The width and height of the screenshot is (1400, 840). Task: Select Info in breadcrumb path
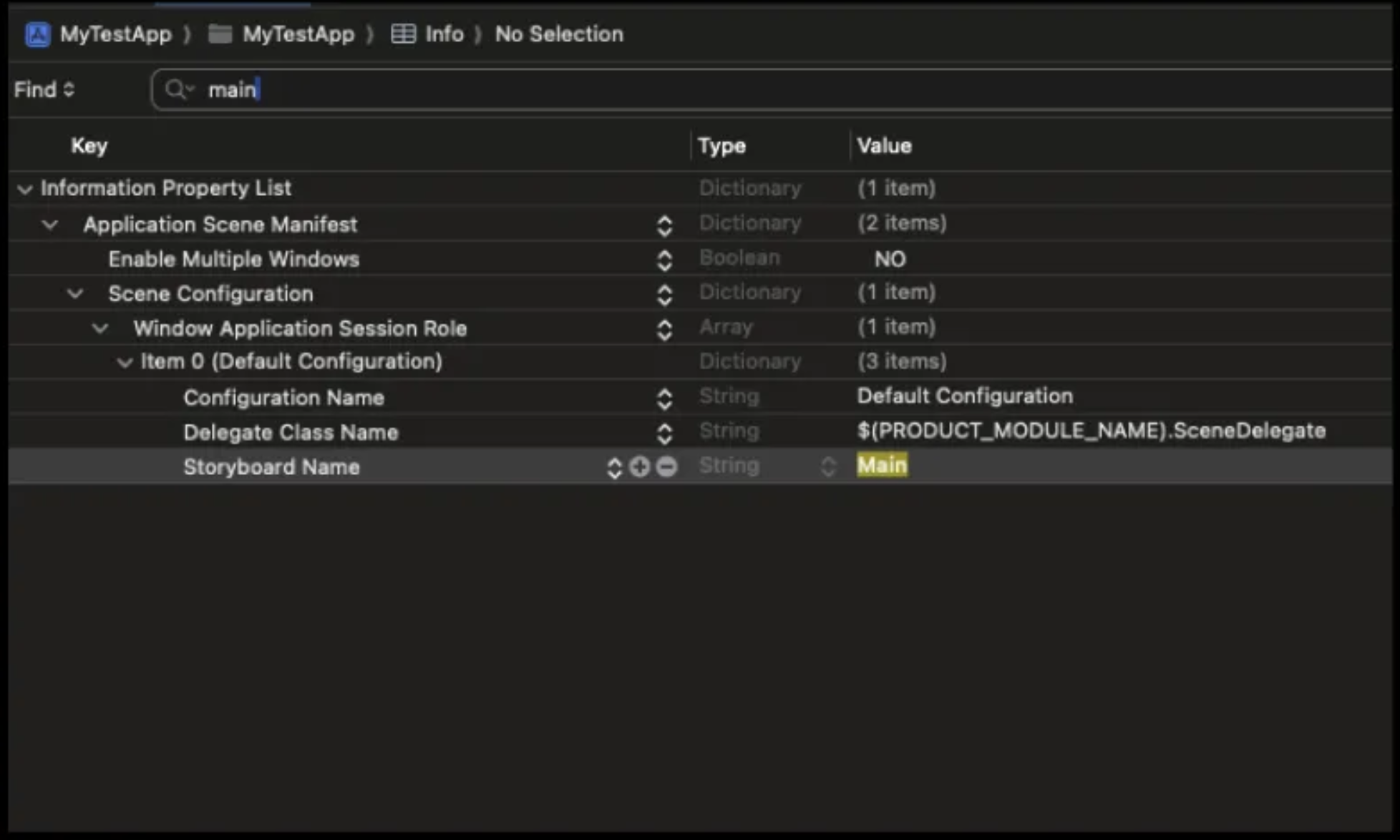(444, 34)
